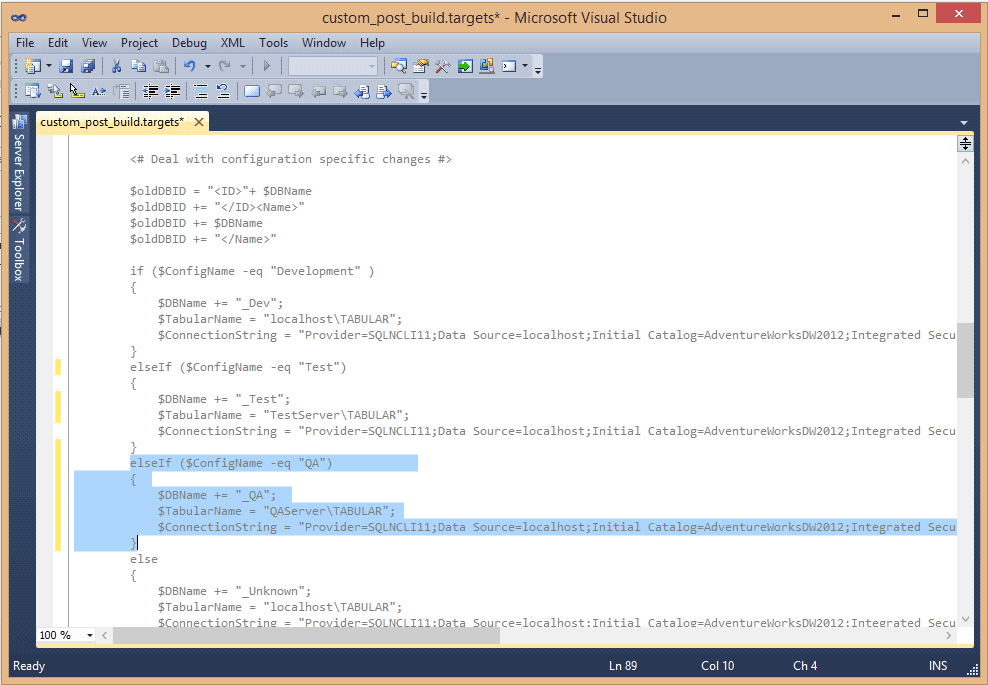The image size is (988, 685).
Task: Click the horizontal scrollbar left arrow
Action: pyautogui.click(x=105, y=636)
